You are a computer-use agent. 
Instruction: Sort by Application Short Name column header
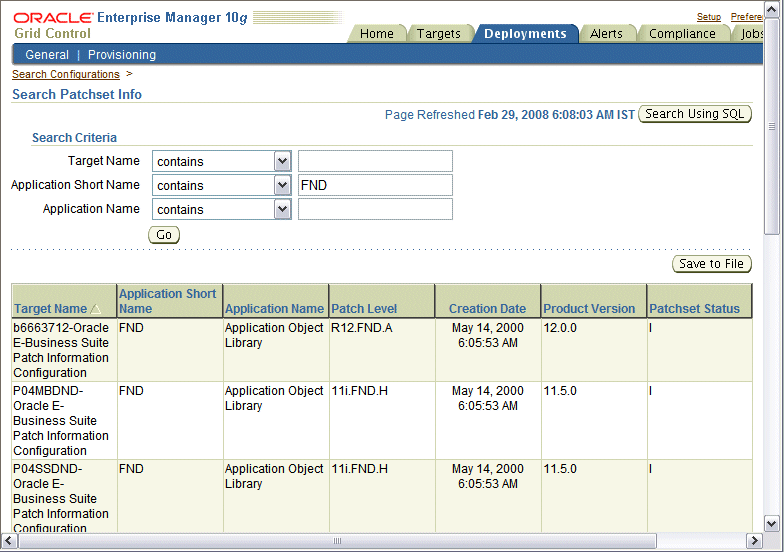tap(168, 301)
